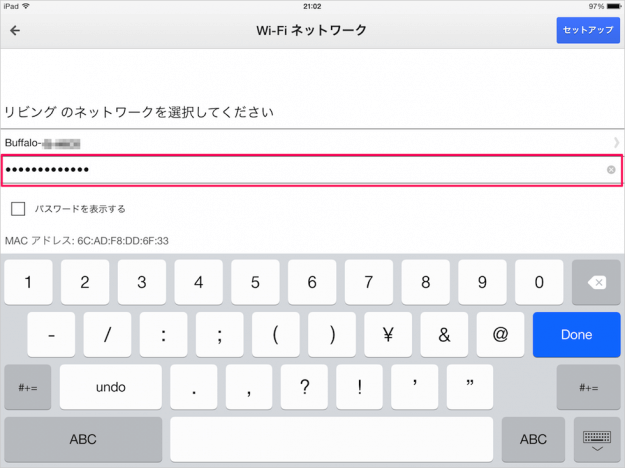This screenshot has width=625, height=468.
Task: Tap the セットアップ button
Action: click(x=588, y=30)
